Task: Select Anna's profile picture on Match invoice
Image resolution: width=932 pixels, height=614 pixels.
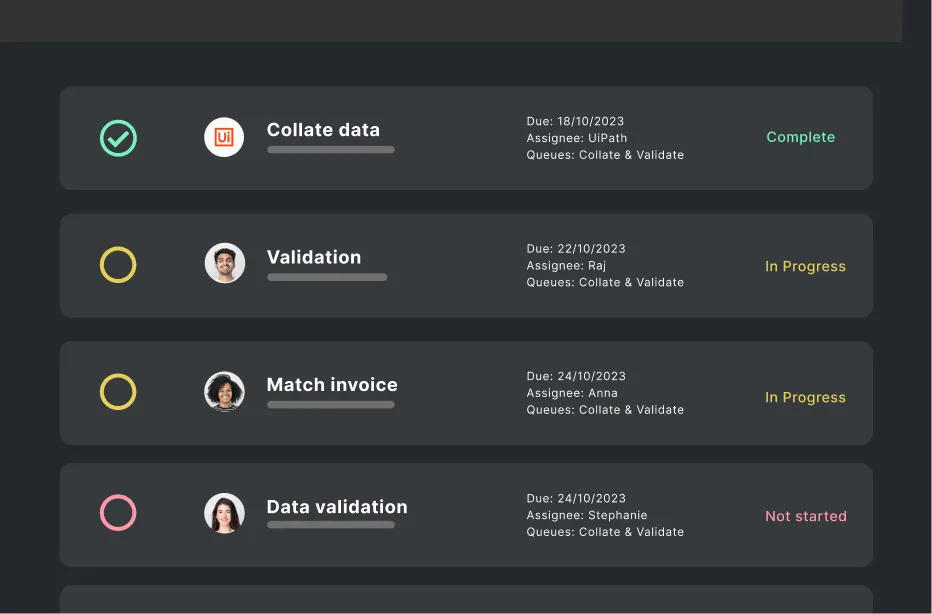Action: [x=224, y=391]
